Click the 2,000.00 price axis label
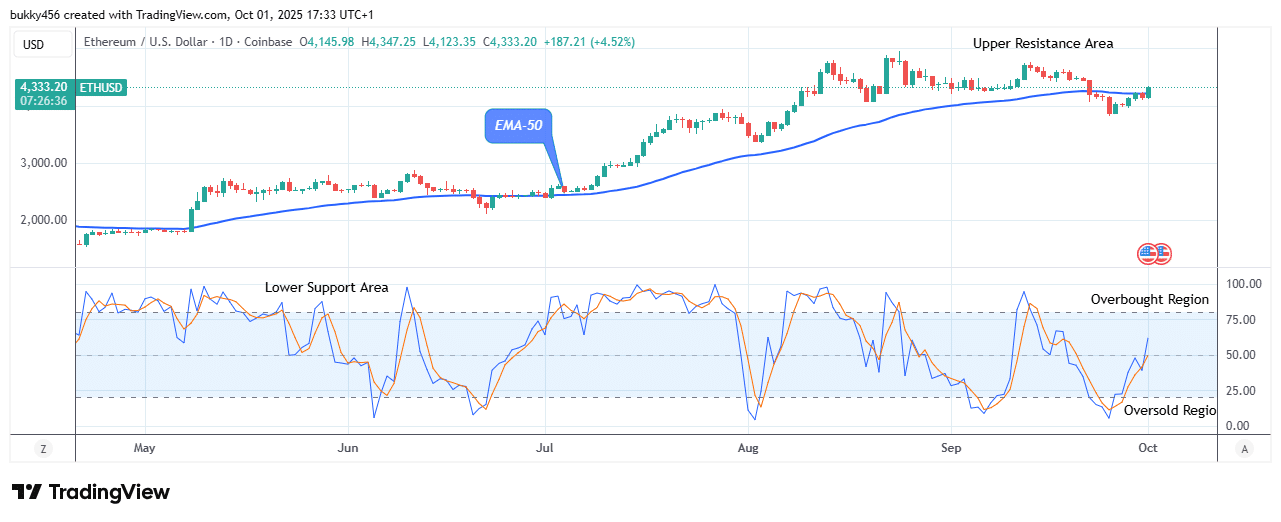1281x522 pixels. tap(43, 220)
